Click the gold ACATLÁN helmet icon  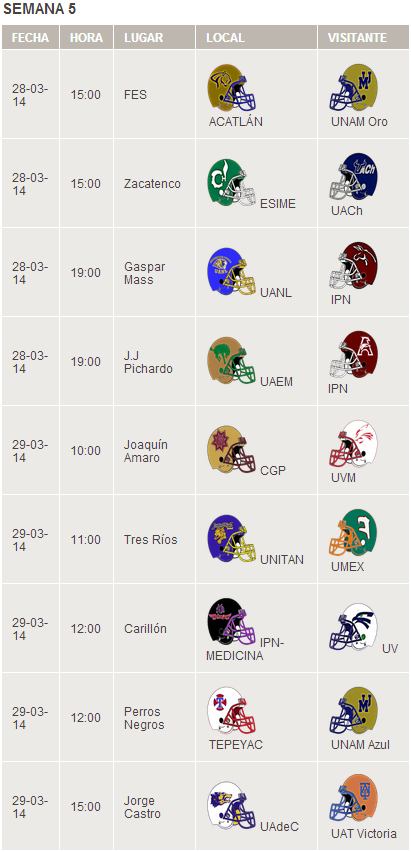(231, 88)
